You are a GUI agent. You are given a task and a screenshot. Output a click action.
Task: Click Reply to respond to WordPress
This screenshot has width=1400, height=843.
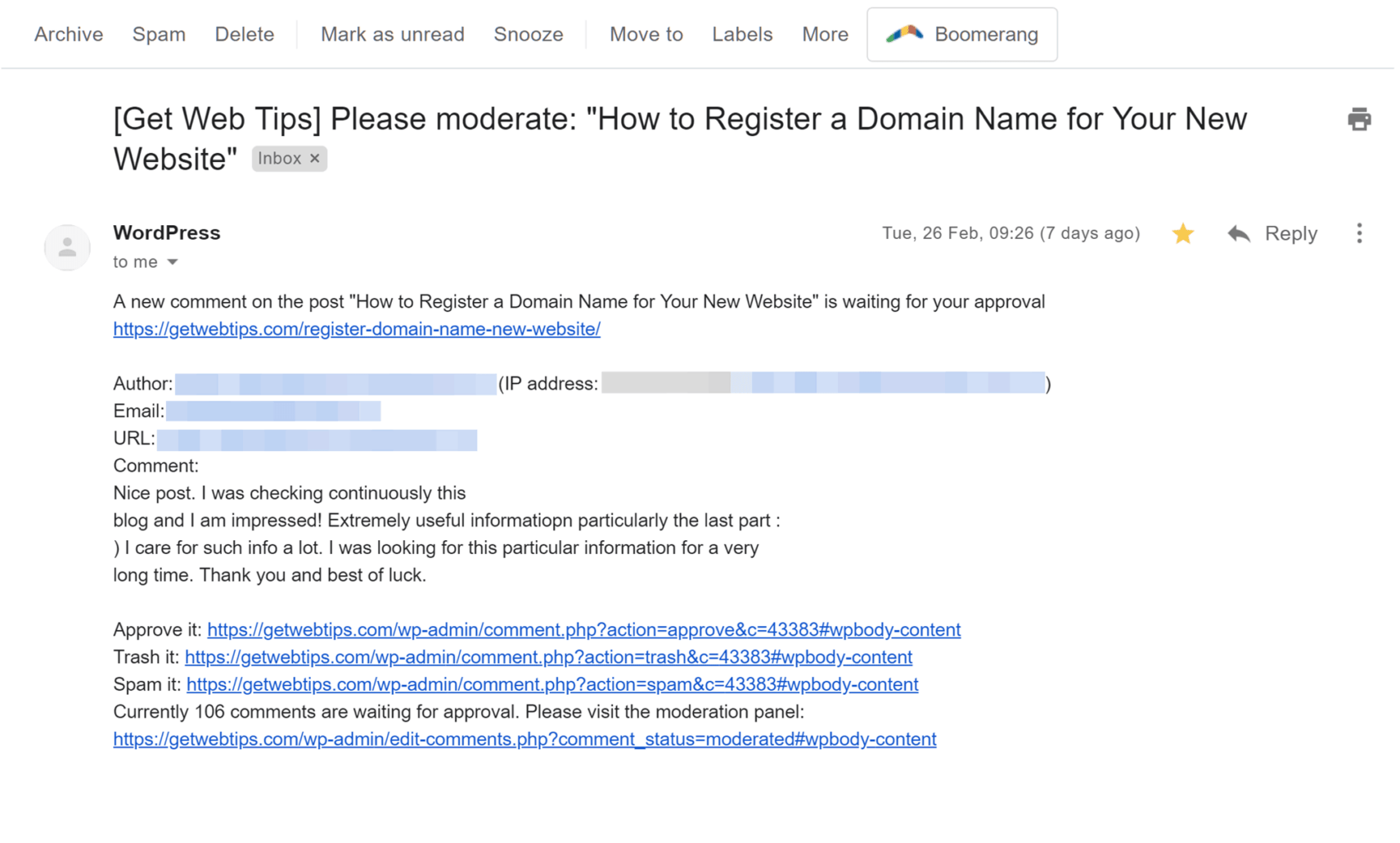pyautogui.click(x=1290, y=233)
